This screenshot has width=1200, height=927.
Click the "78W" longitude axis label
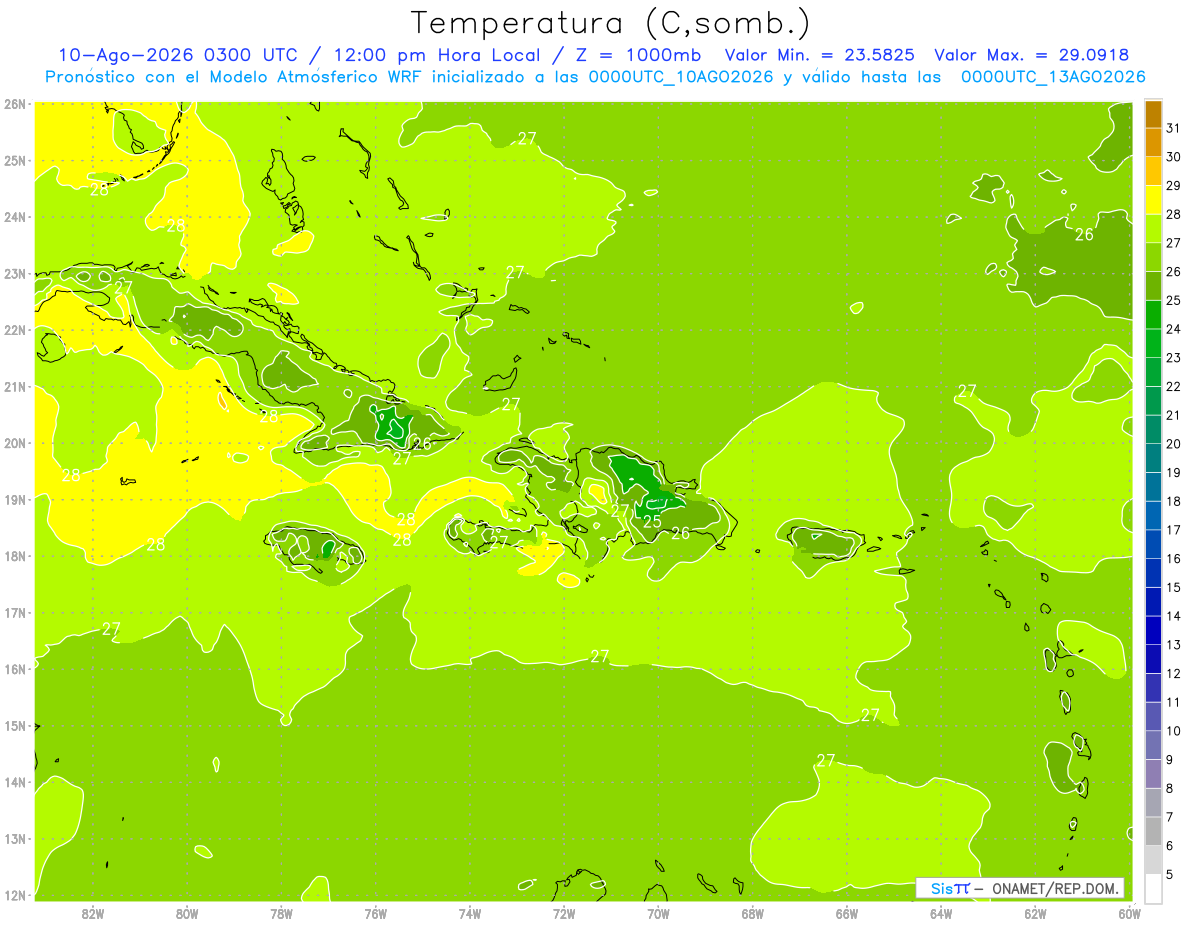click(281, 913)
